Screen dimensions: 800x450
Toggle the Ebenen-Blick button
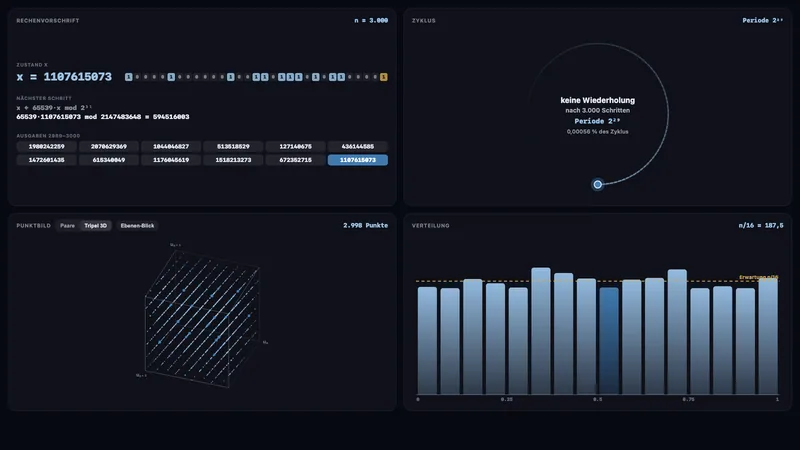137,226
